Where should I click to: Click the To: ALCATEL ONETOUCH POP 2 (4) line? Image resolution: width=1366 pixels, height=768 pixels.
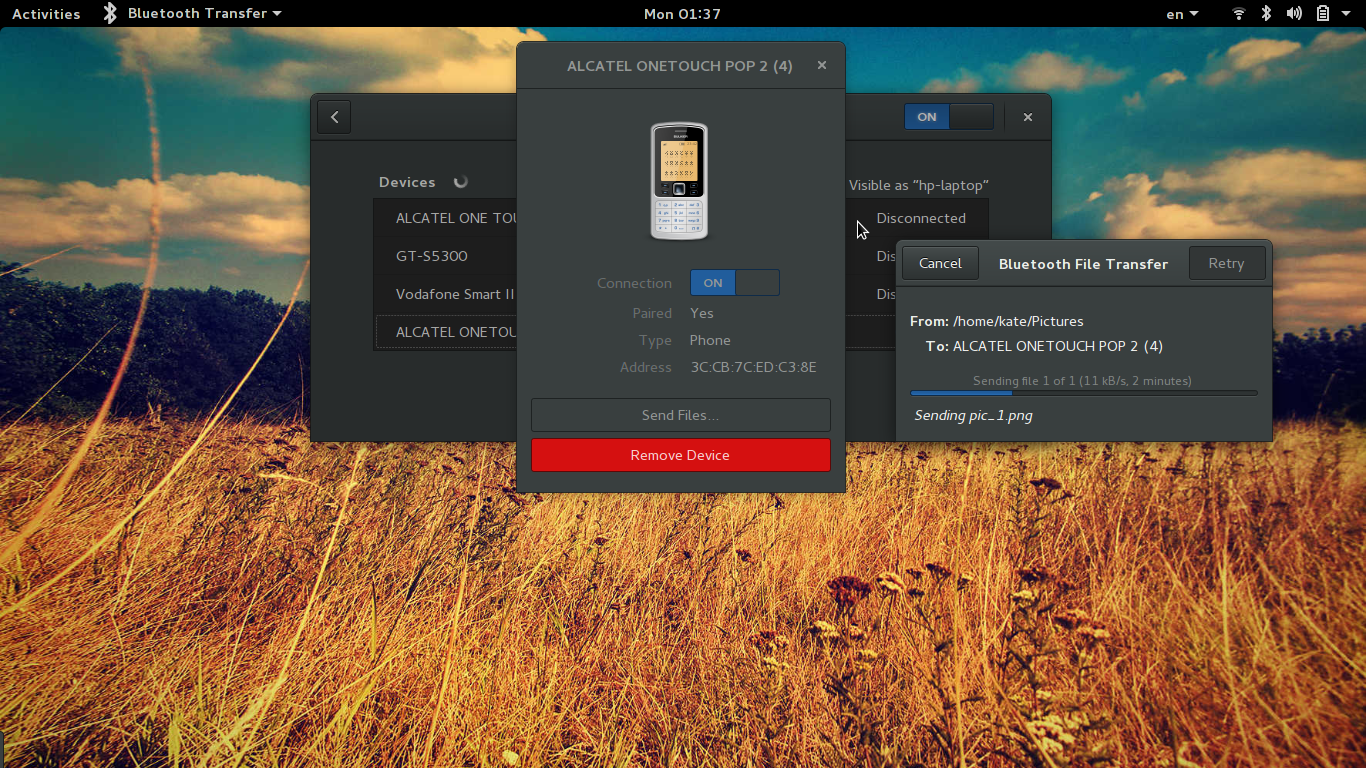point(1044,346)
